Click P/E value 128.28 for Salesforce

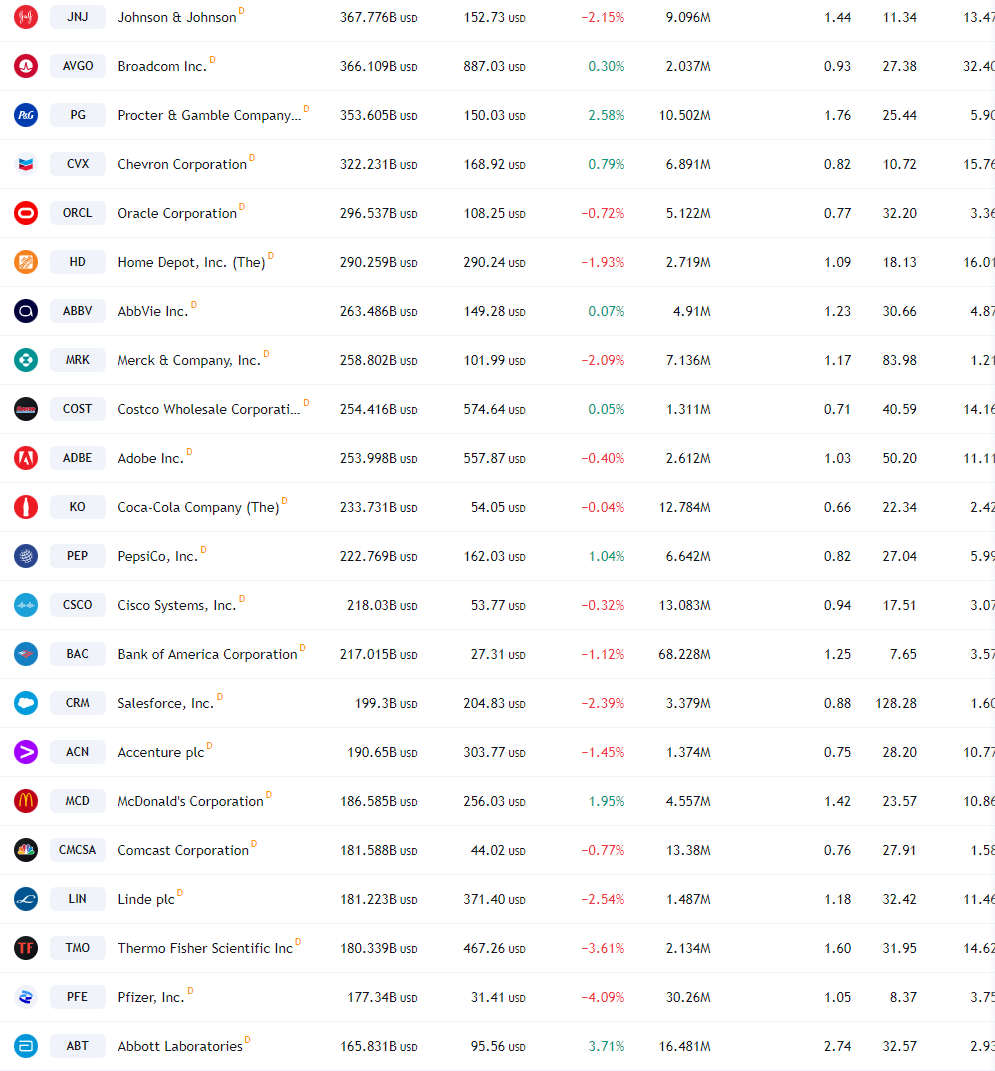point(896,703)
